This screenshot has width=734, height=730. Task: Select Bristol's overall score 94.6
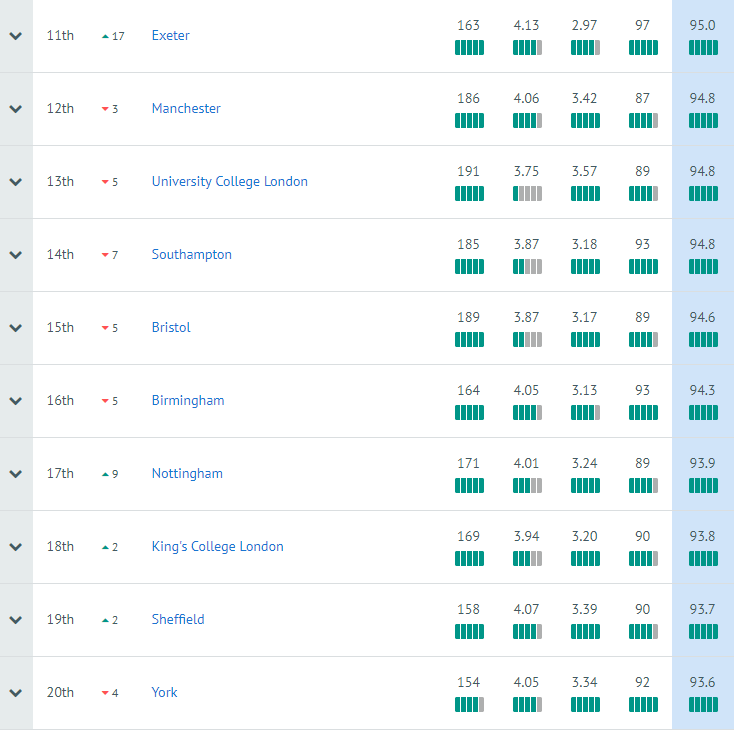click(x=702, y=317)
